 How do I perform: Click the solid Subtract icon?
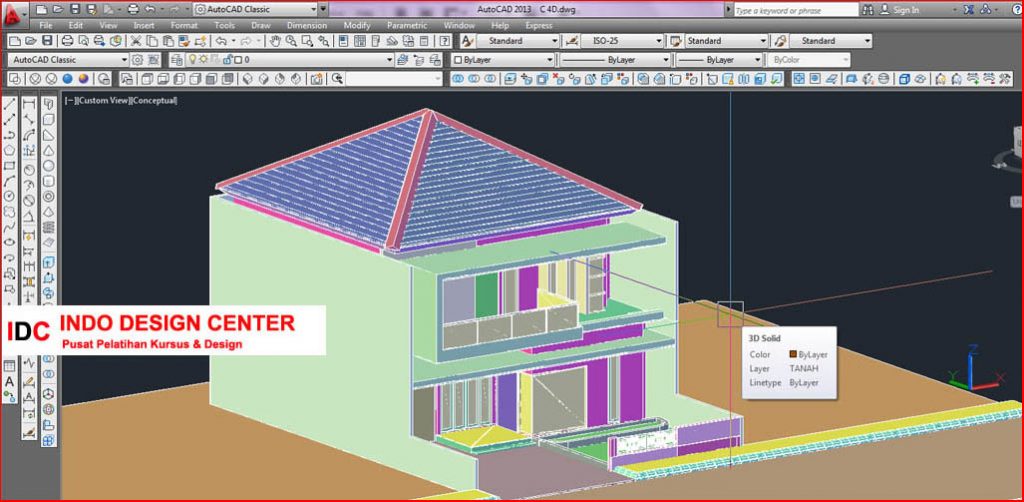click(474, 79)
